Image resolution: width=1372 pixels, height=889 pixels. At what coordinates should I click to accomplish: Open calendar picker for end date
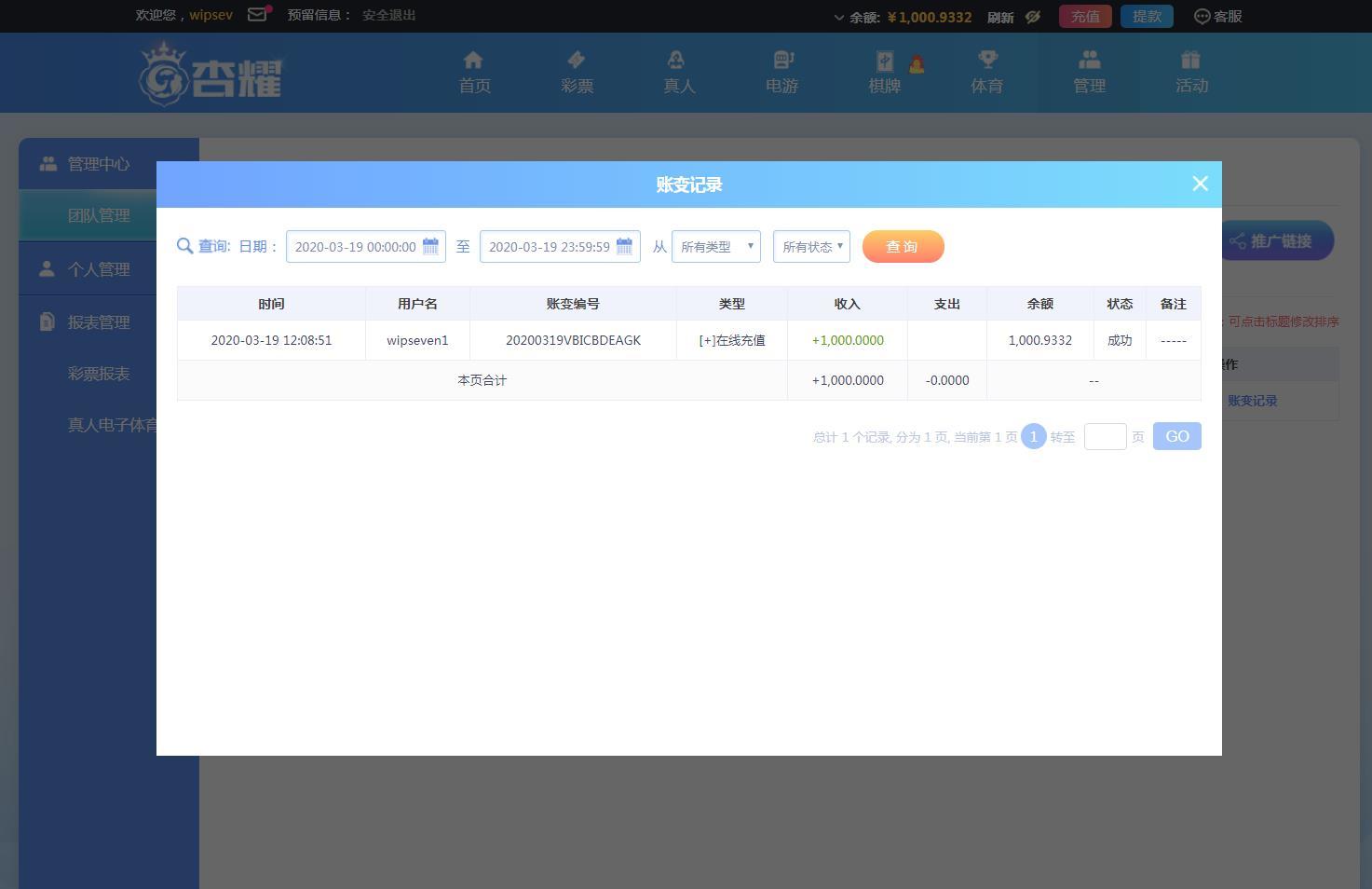624,247
